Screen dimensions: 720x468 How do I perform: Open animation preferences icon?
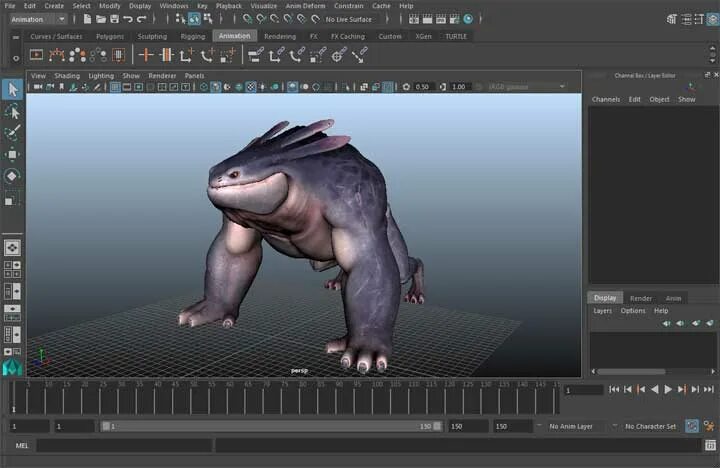pos(709,426)
